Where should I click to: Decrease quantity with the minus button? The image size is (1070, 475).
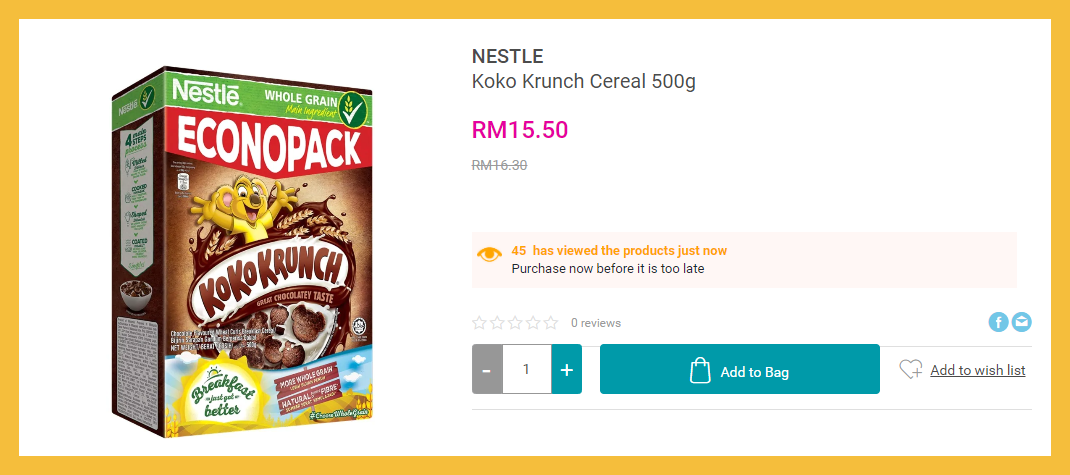(x=487, y=370)
